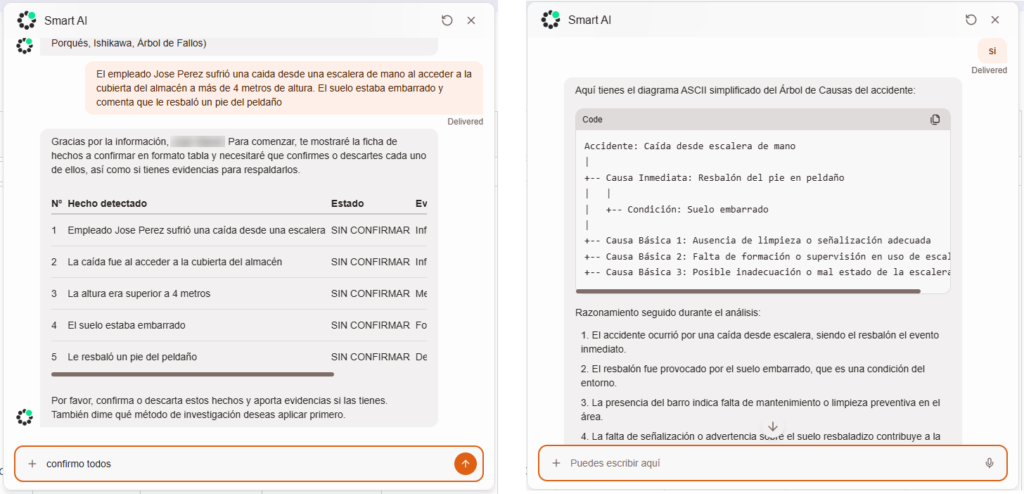Screen dimensions: 1024x494
Task: Click the microphone icon in right chat input
Action: (989, 463)
